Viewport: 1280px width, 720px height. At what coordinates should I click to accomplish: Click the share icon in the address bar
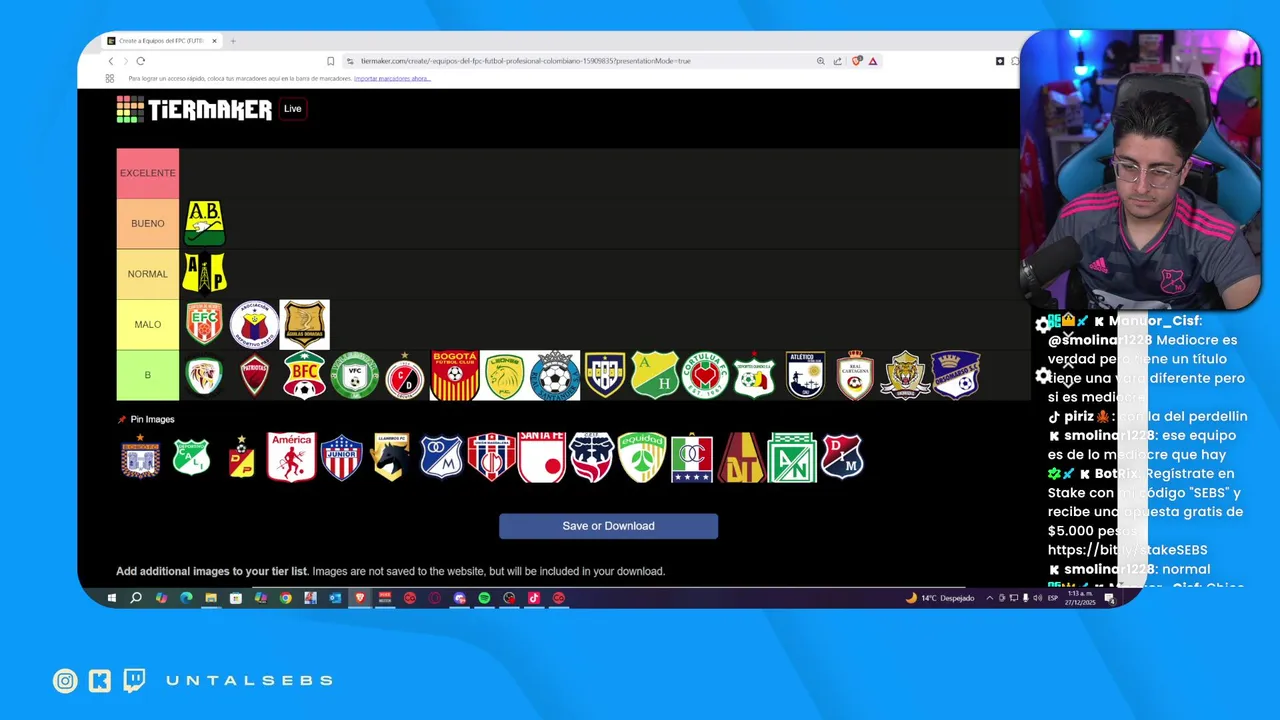tap(837, 61)
